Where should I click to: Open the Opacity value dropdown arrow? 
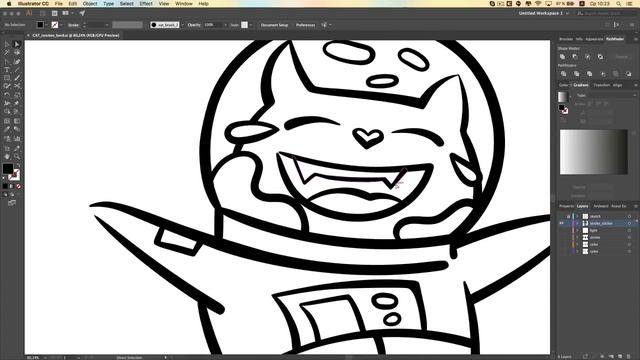pos(225,25)
